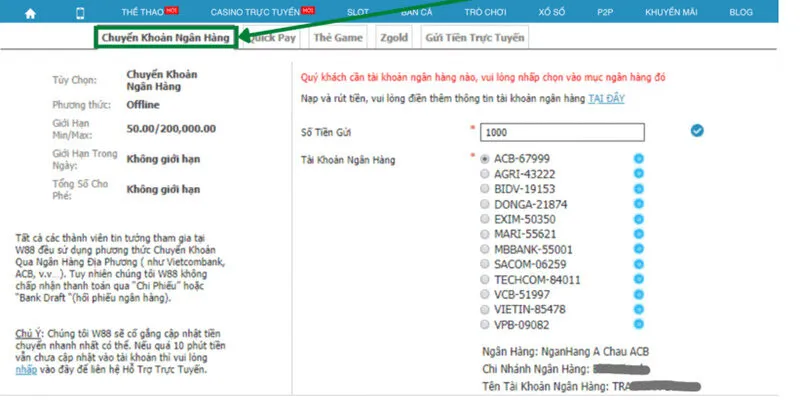Image resolution: width=800 pixels, height=400 pixels.
Task: Click info icon next to ACB-67999
Action: (x=638, y=158)
